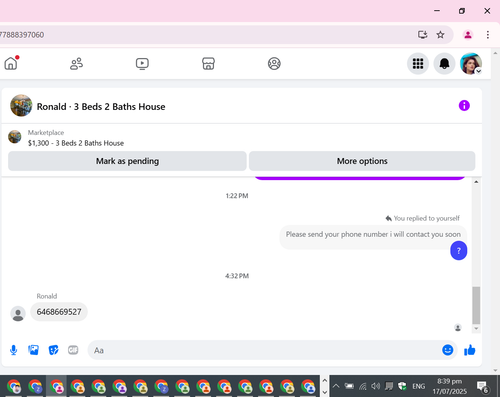Open the account profile picture menu

click(471, 63)
